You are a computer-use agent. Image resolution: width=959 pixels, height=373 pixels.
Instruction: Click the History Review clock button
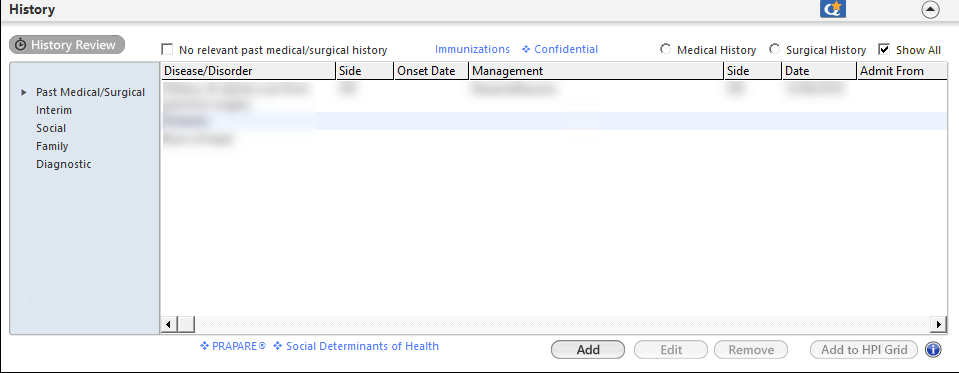[x=67, y=45]
